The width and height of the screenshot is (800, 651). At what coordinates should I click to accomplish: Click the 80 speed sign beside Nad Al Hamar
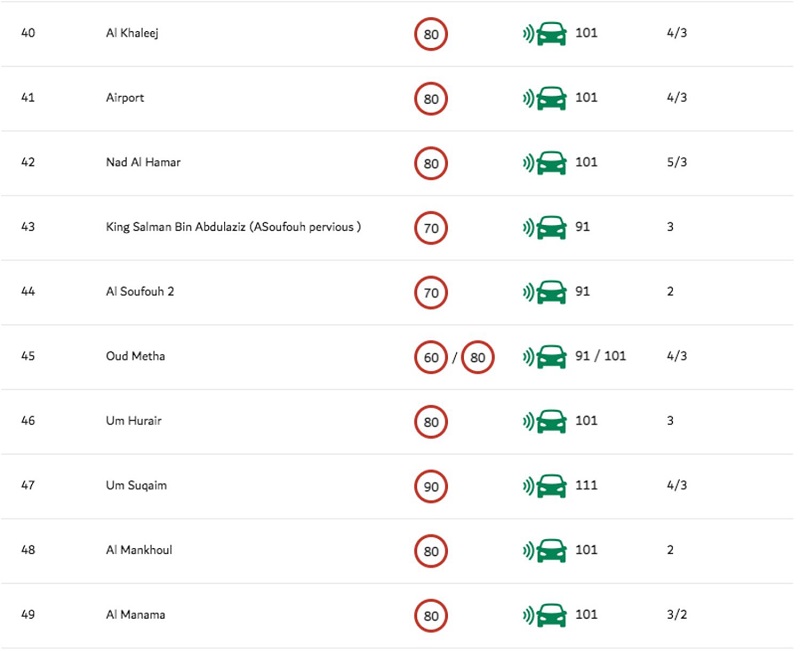point(431,163)
